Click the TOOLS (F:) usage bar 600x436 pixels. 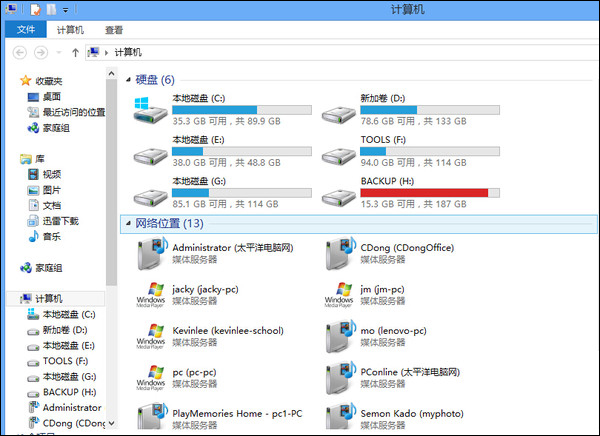[430, 151]
